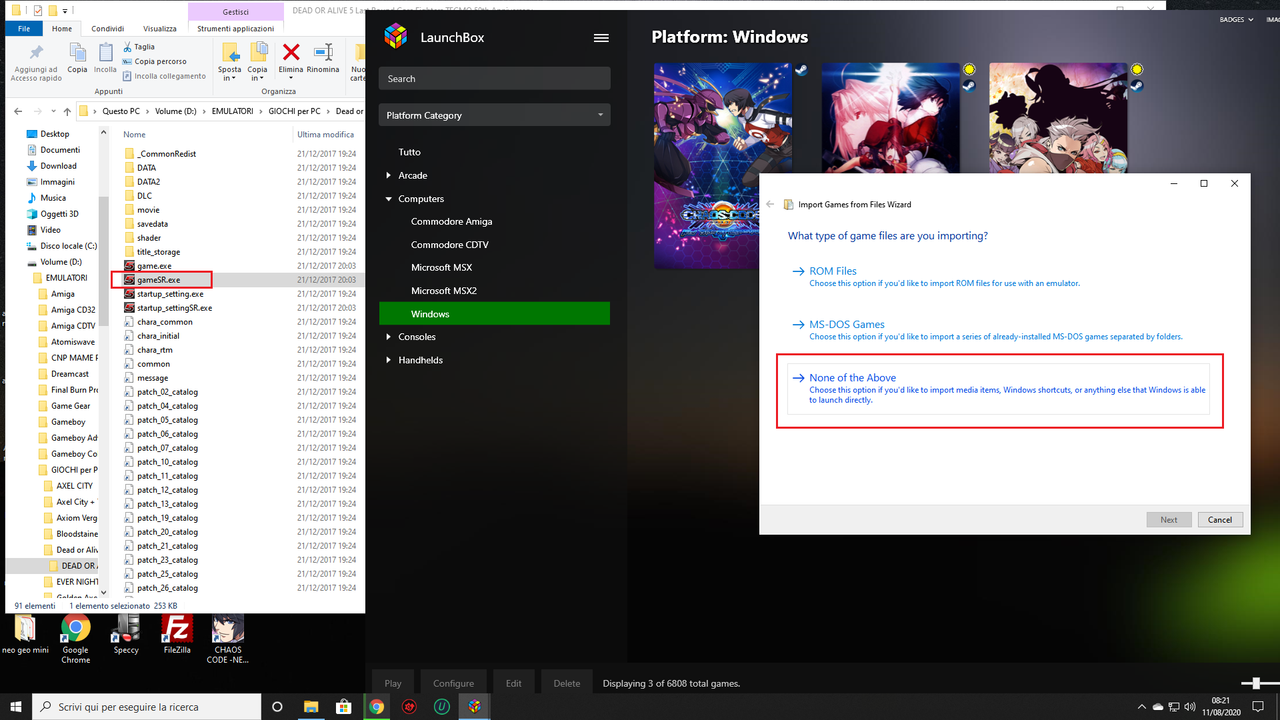The image size is (1280, 720).
Task: Select startup_setting.exe in the file list
Action: [x=170, y=294]
